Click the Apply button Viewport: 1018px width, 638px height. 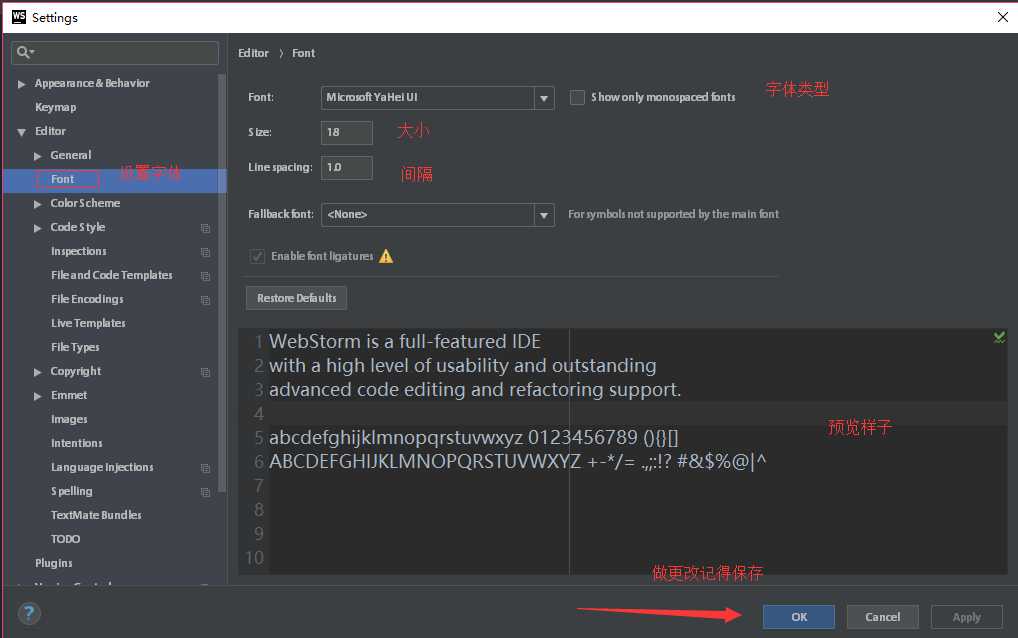coord(967,617)
